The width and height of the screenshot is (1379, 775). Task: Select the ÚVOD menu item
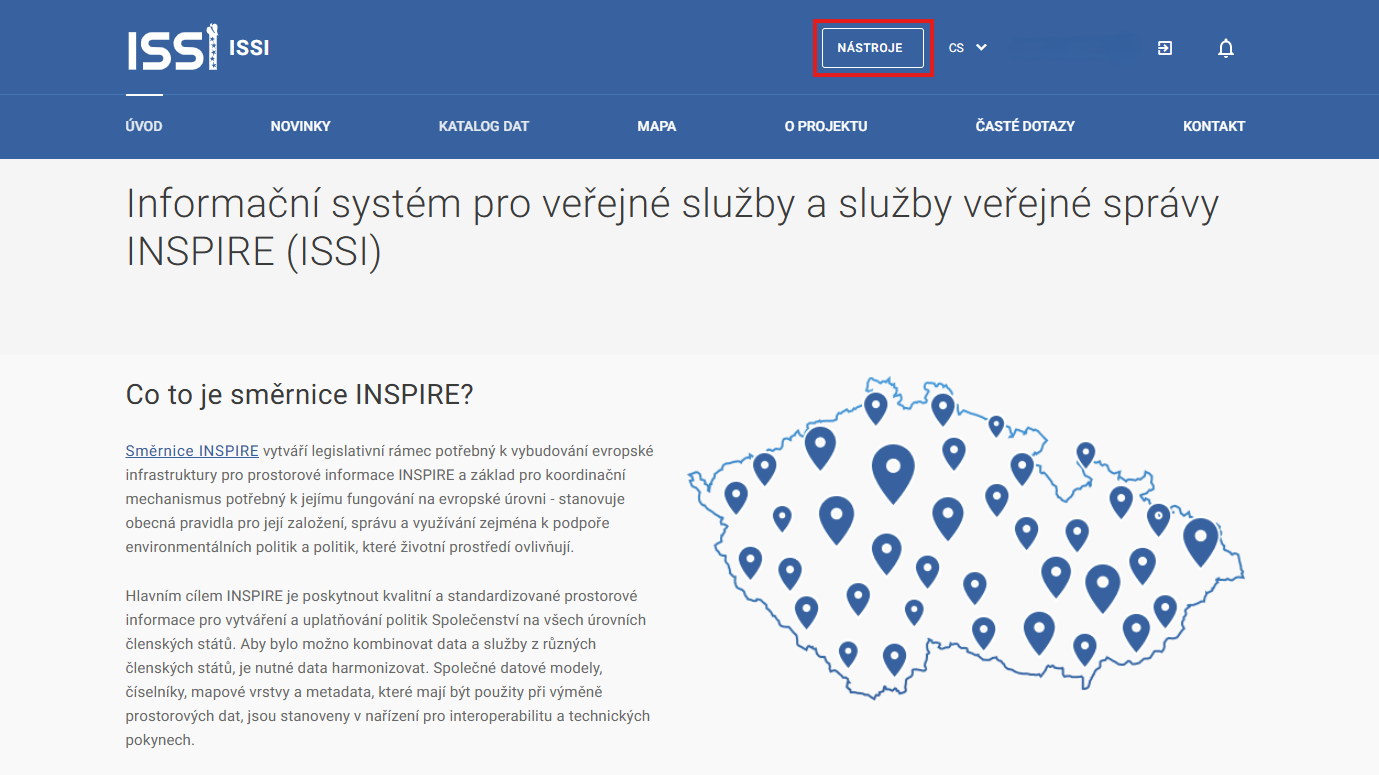pyautogui.click(x=144, y=126)
